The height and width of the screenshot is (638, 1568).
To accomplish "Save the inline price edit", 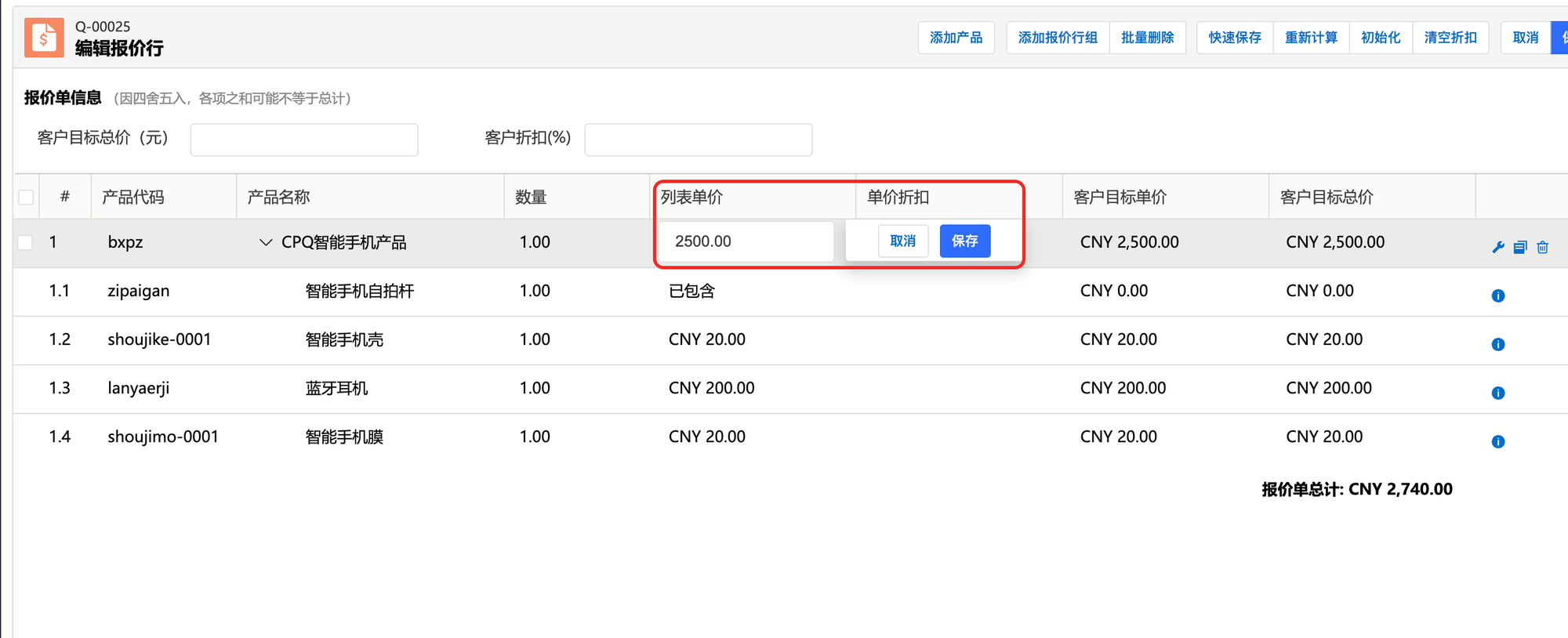I will [x=964, y=241].
